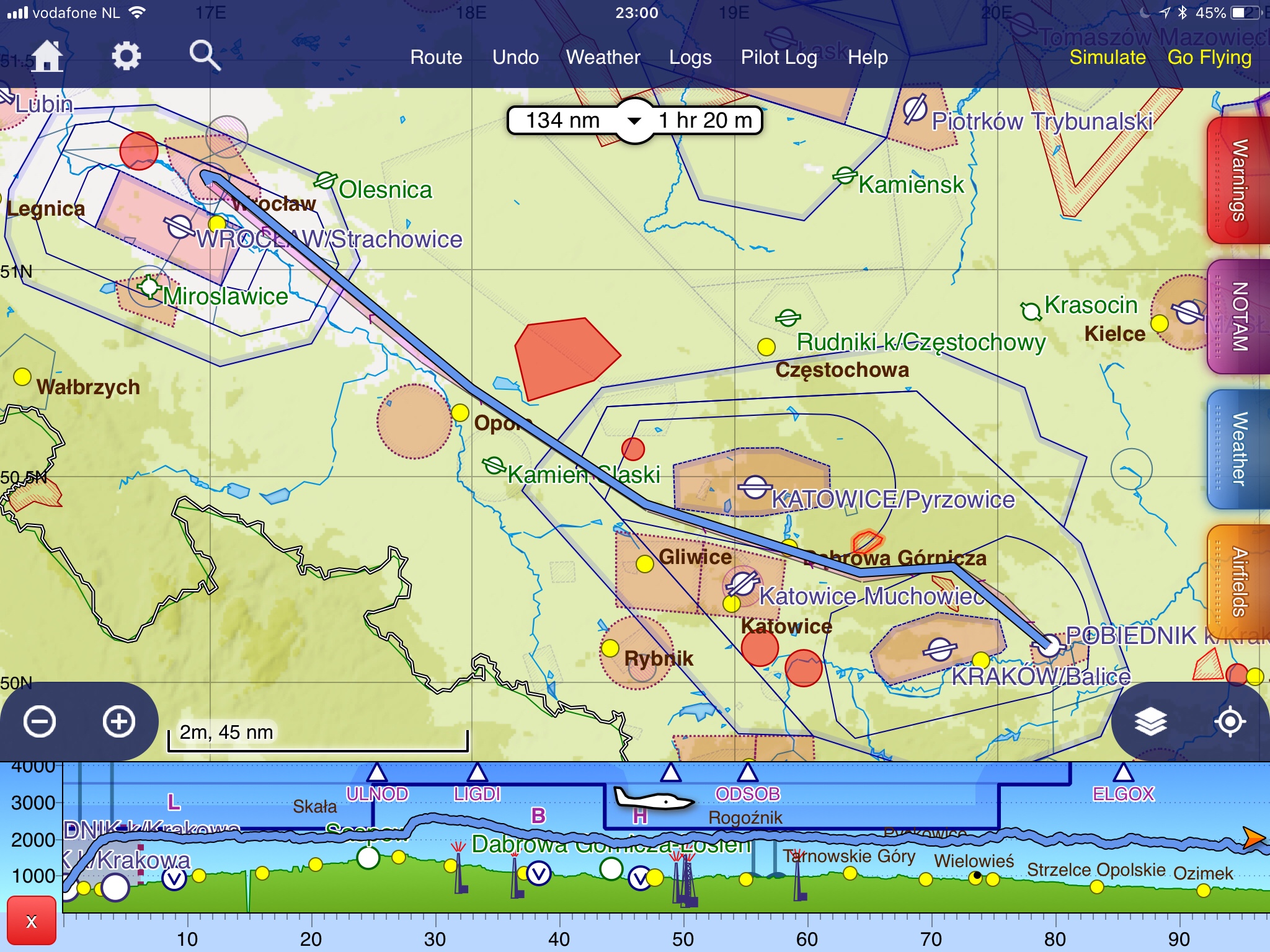Open the Help menu
The width and height of the screenshot is (1270, 952).
[868, 57]
